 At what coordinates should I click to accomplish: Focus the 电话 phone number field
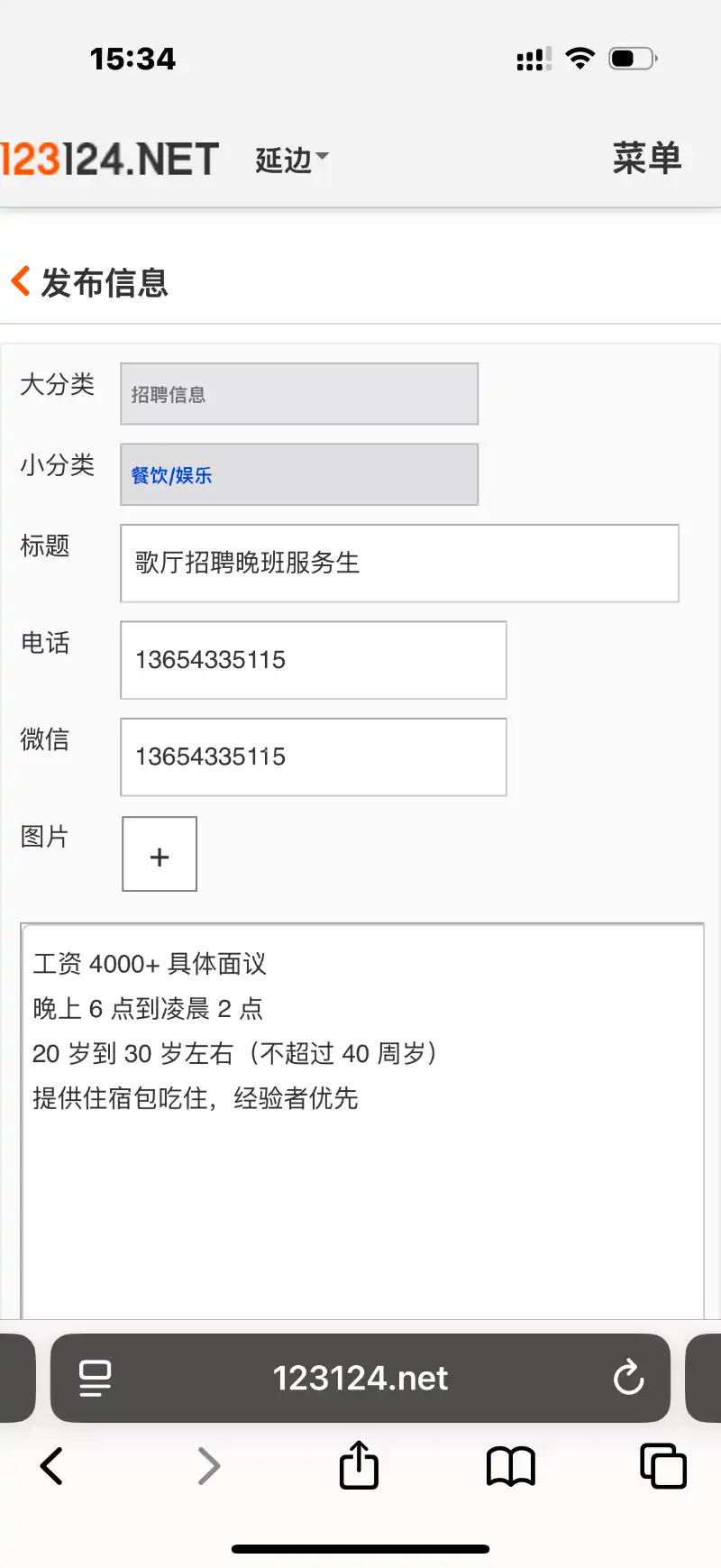point(314,660)
